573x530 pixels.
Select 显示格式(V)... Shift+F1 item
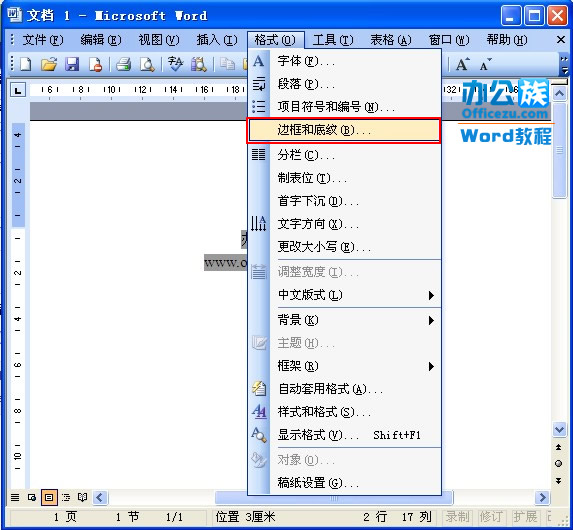[x=344, y=435]
